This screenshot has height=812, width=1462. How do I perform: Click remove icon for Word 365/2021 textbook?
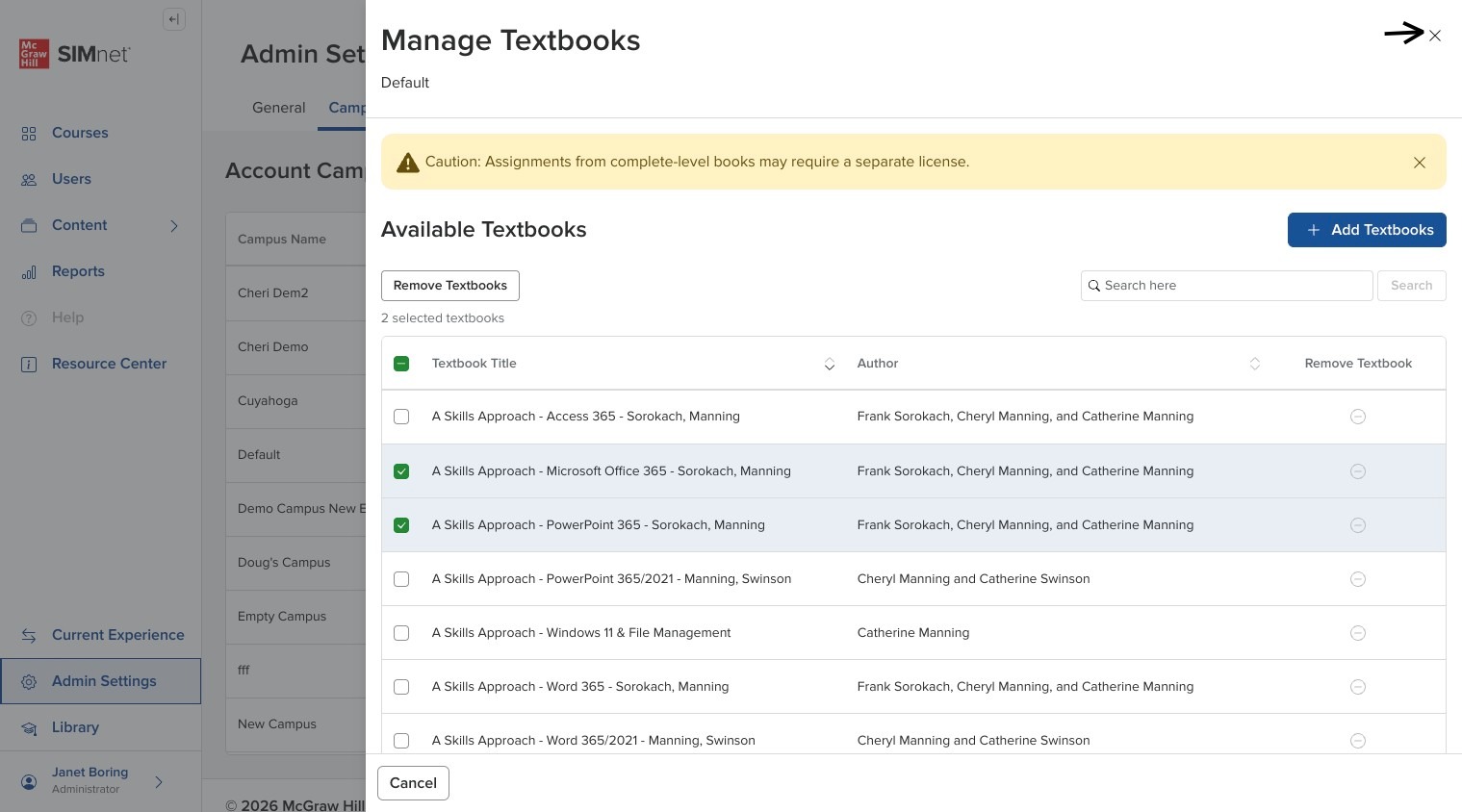pyautogui.click(x=1358, y=741)
